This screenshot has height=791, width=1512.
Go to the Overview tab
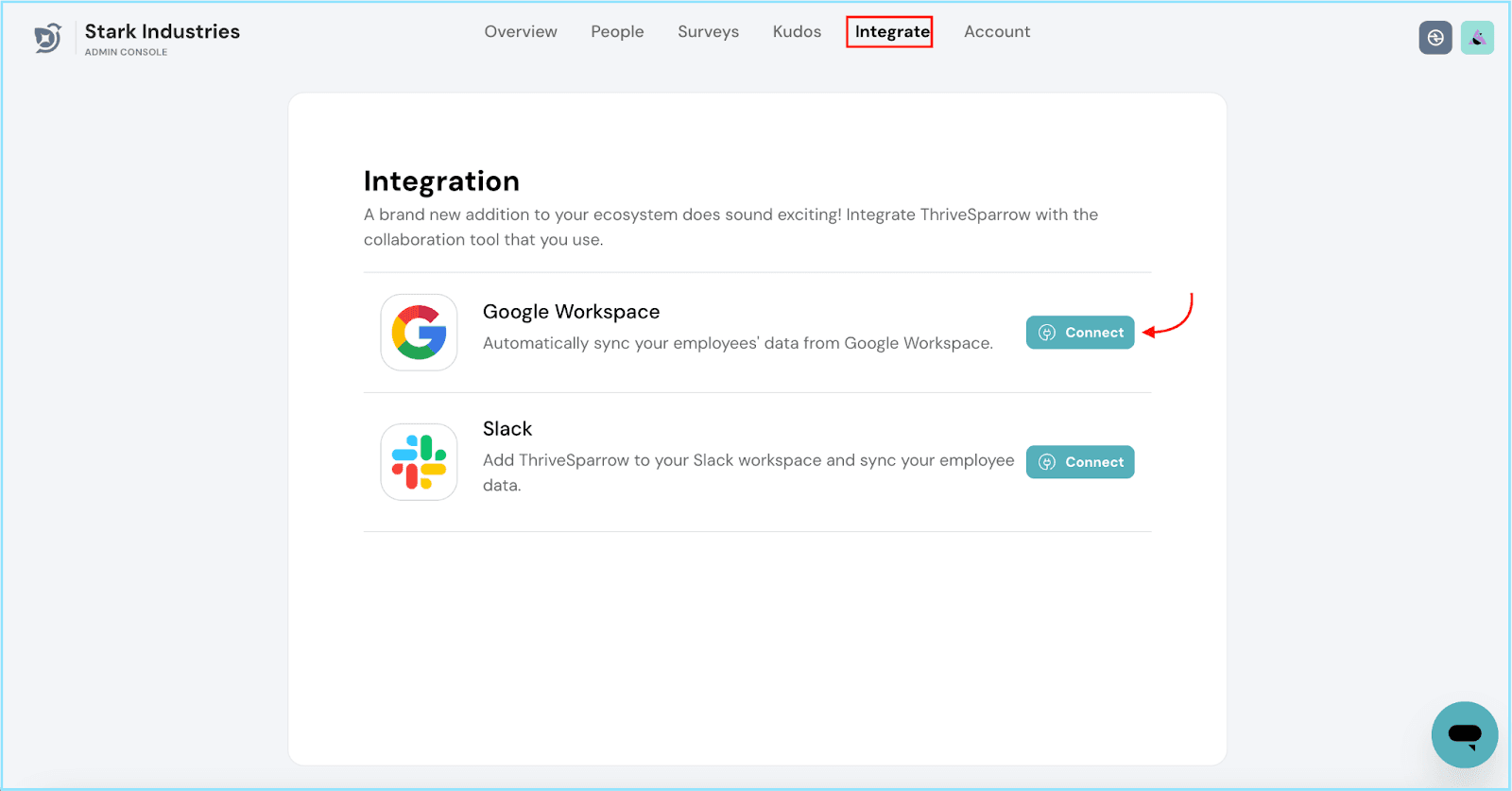pos(521,32)
